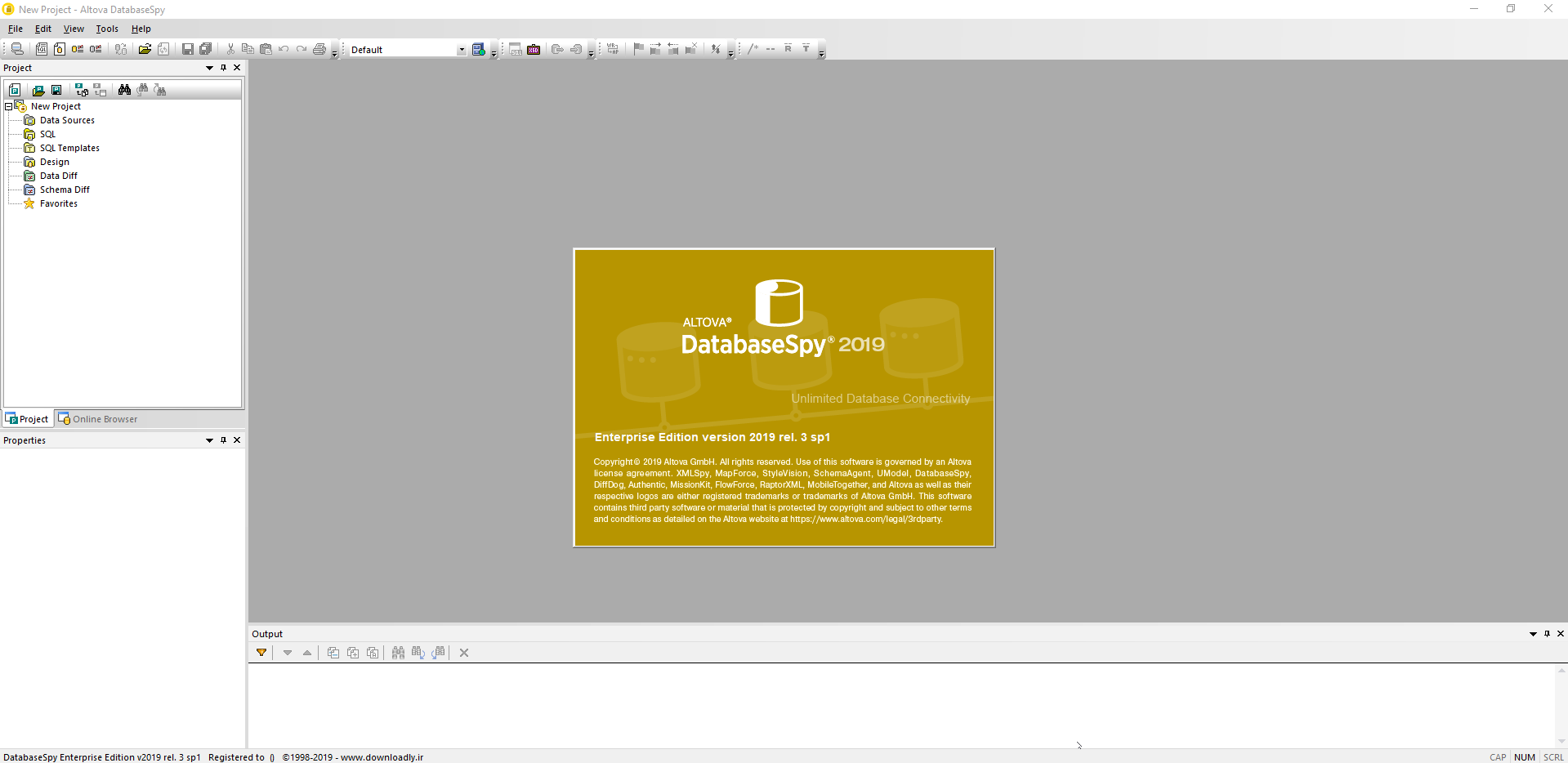The image size is (1568, 763).
Task: Click the Undo arrow icon
Action: click(x=284, y=49)
